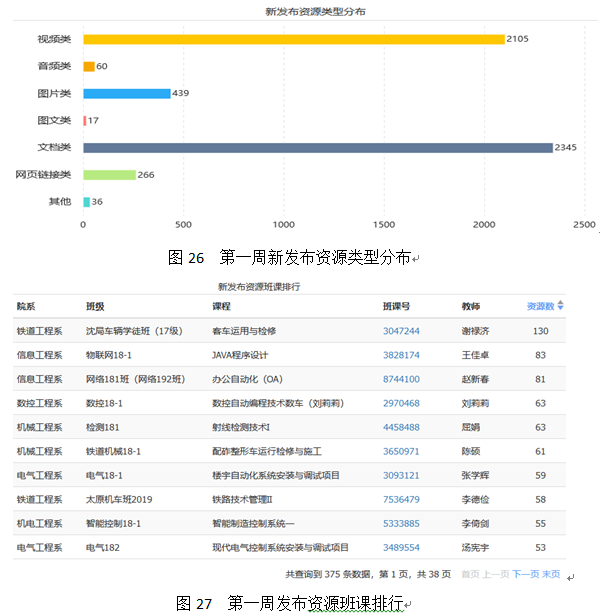600x616 pixels.
Task: Open class number link 2970468
Action: pyautogui.click(x=401, y=403)
